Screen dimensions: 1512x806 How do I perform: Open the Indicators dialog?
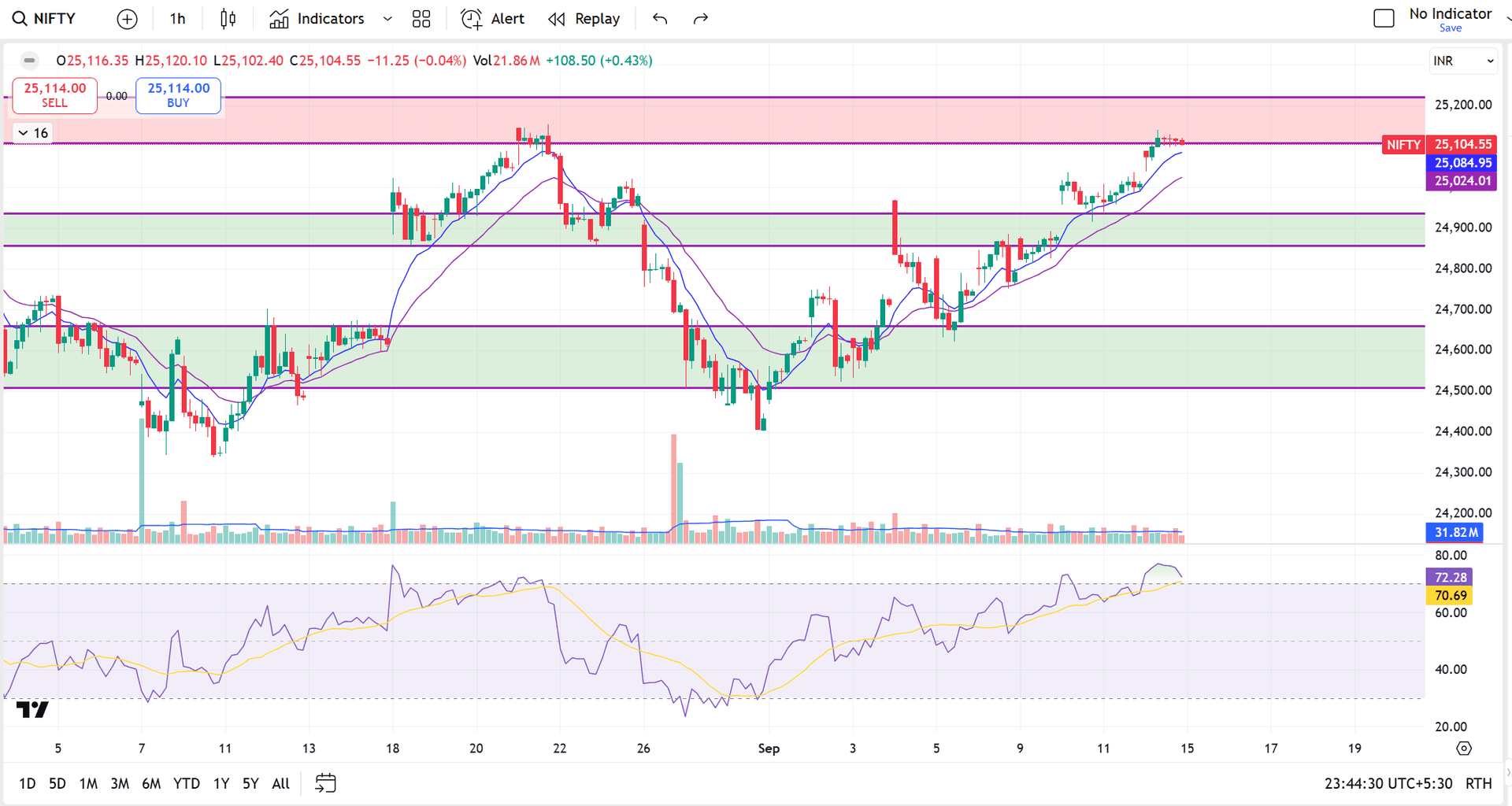(x=317, y=19)
